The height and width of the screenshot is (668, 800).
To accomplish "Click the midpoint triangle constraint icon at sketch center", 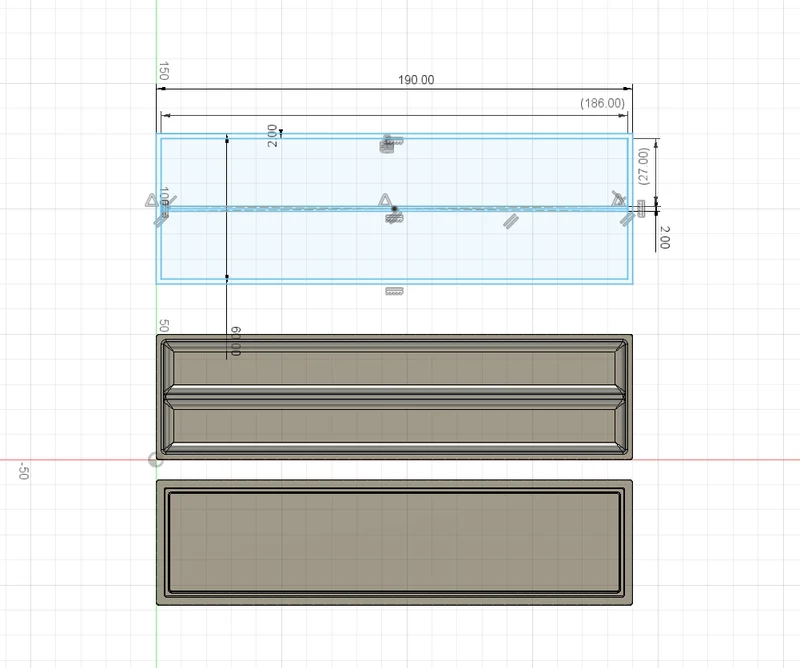I will tap(385, 200).
